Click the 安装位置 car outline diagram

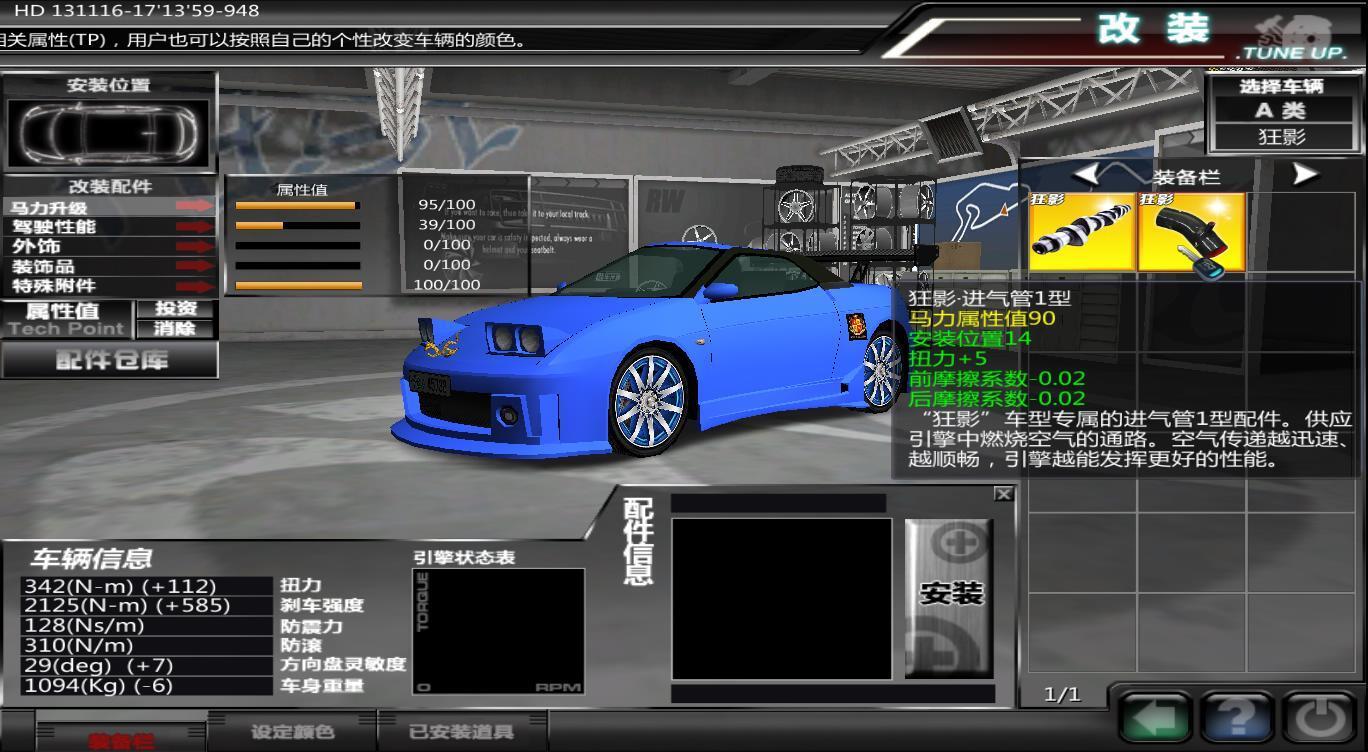click(110, 133)
